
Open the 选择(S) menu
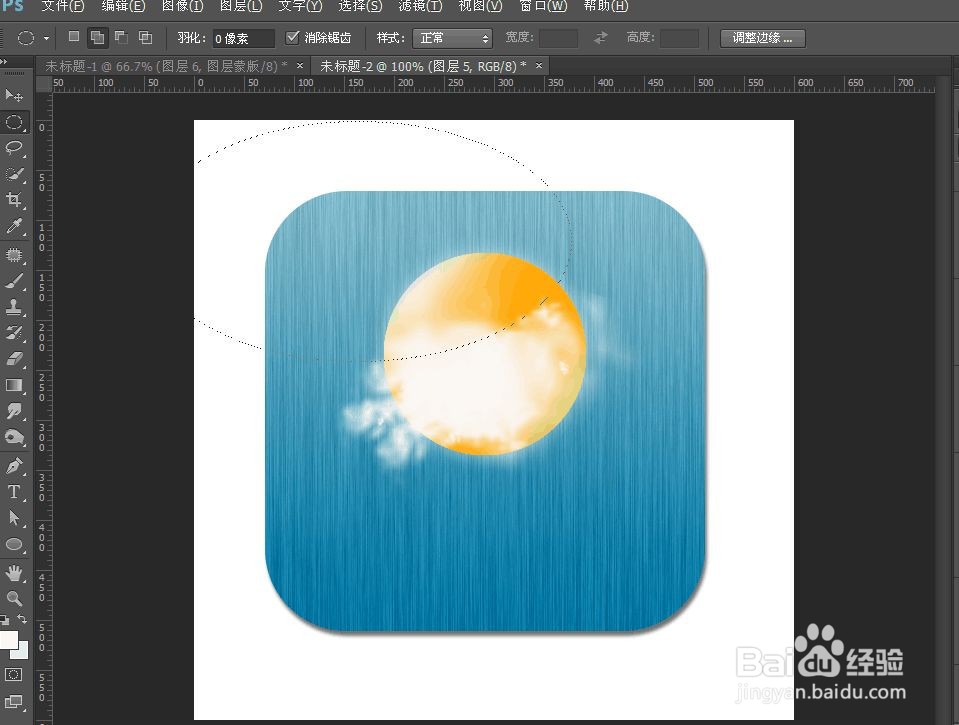click(360, 6)
